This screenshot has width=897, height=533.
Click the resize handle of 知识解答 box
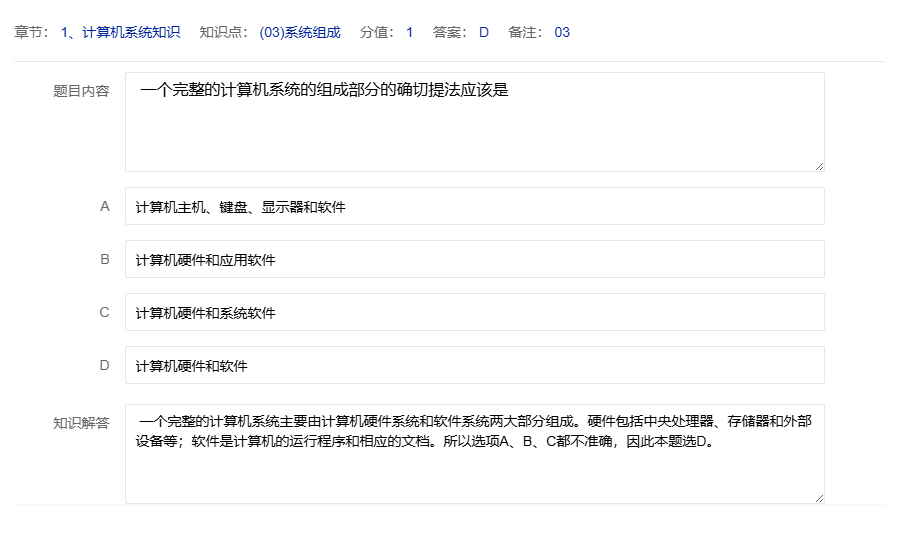(819, 498)
